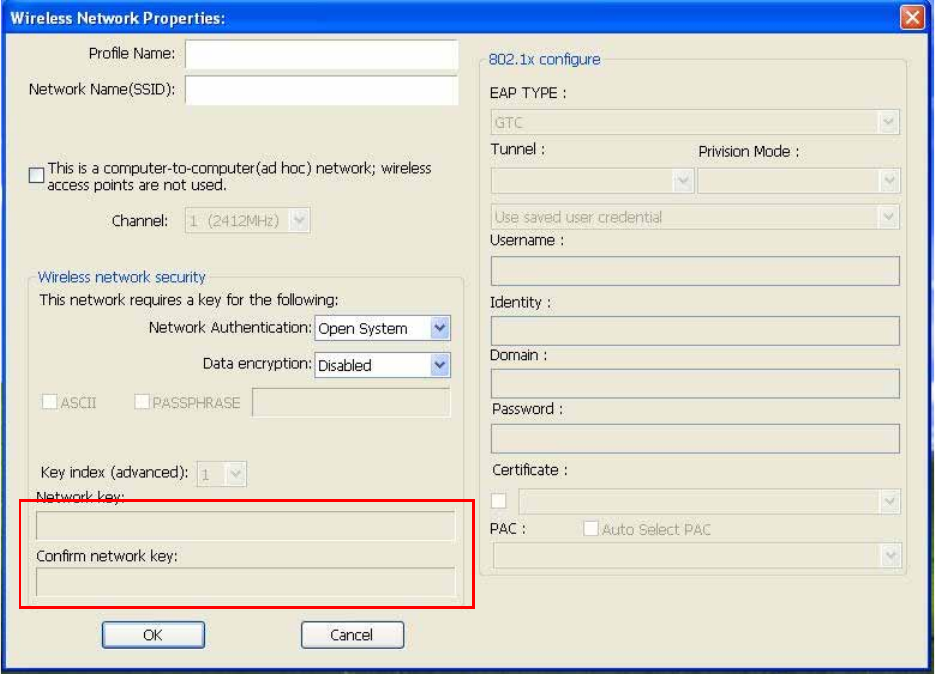
Task: Click the Wireless network security group label
Action: (122, 277)
